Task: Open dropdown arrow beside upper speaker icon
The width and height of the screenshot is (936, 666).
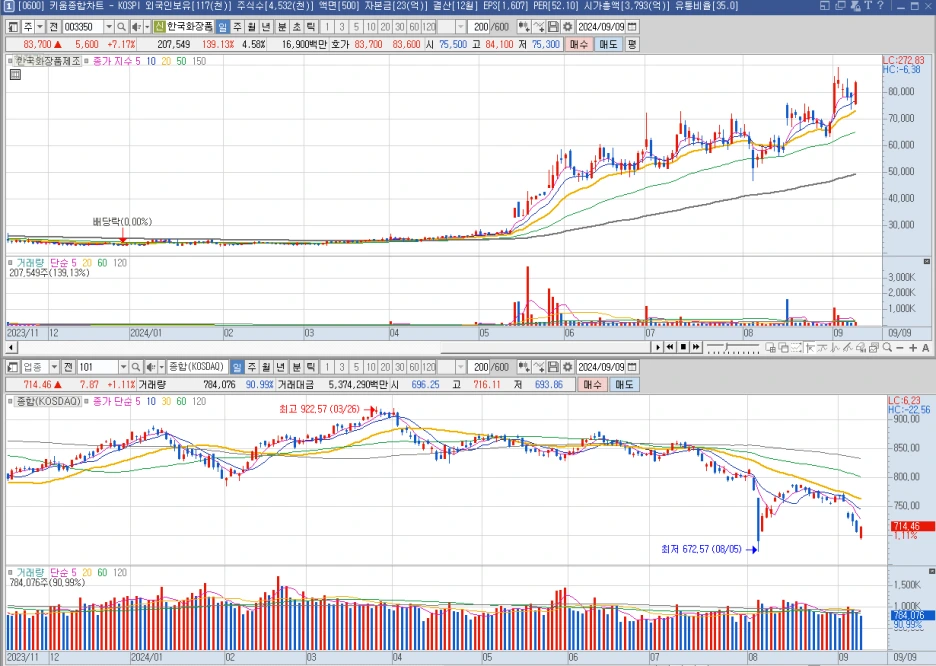Action: point(147,27)
